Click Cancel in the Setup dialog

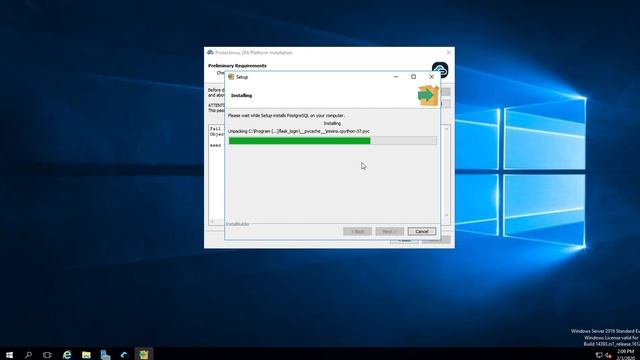coord(422,231)
